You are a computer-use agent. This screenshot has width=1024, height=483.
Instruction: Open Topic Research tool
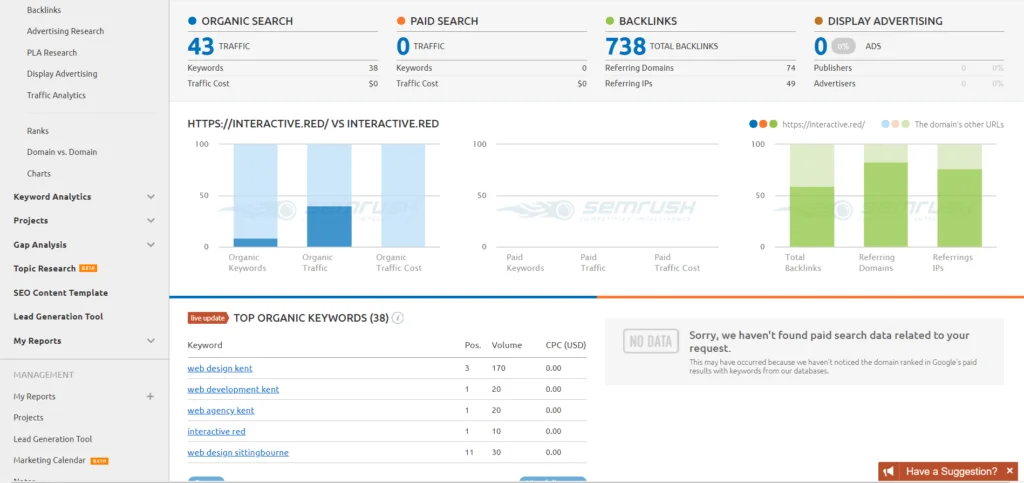click(44, 268)
